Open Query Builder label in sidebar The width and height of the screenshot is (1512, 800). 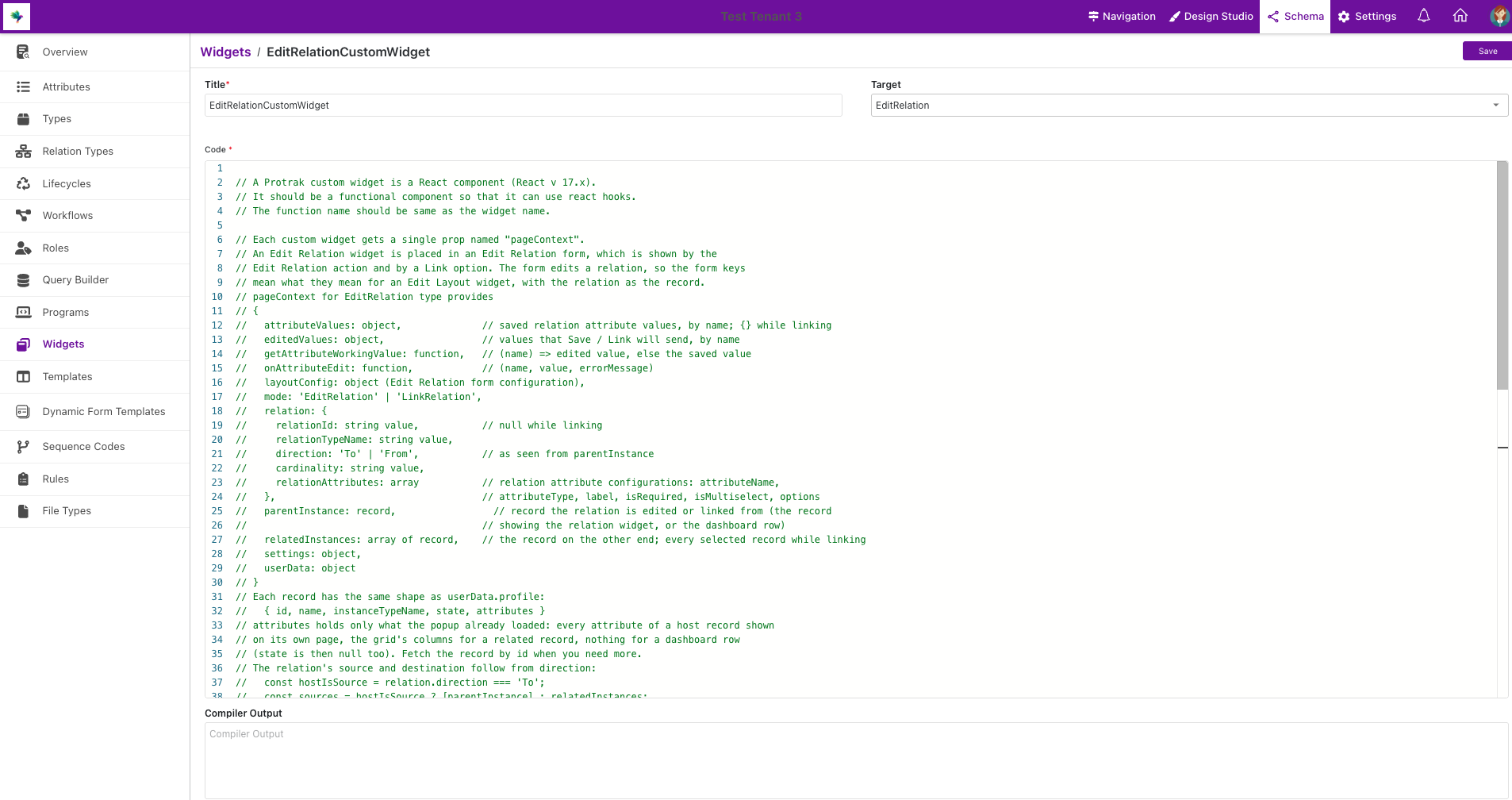pos(75,280)
